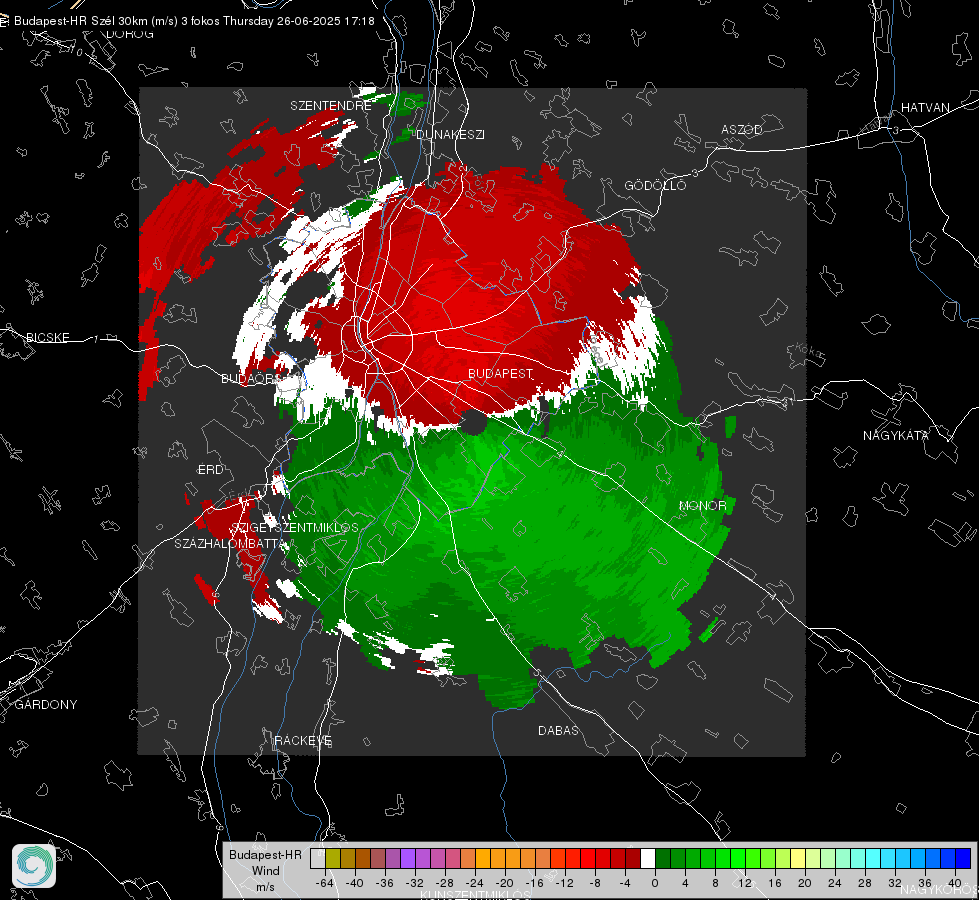Select the white zero-velocity legend swatch
This screenshot has height=900, width=979.
pos(648,858)
